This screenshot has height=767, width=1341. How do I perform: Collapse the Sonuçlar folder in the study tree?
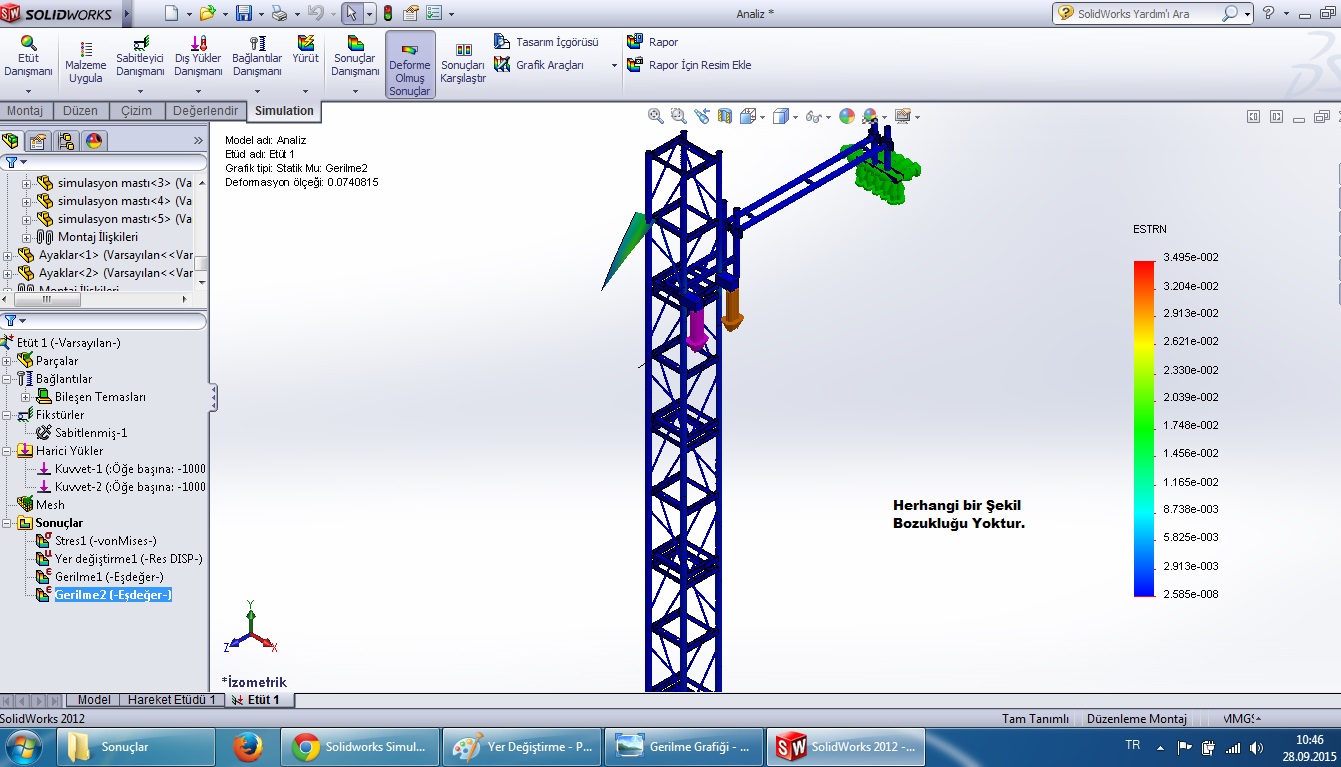[8, 523]
